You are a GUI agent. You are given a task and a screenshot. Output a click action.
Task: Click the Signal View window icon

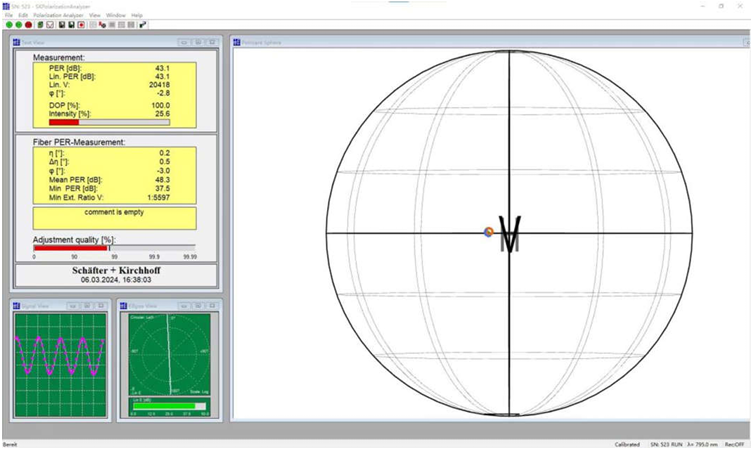(16, 305)
